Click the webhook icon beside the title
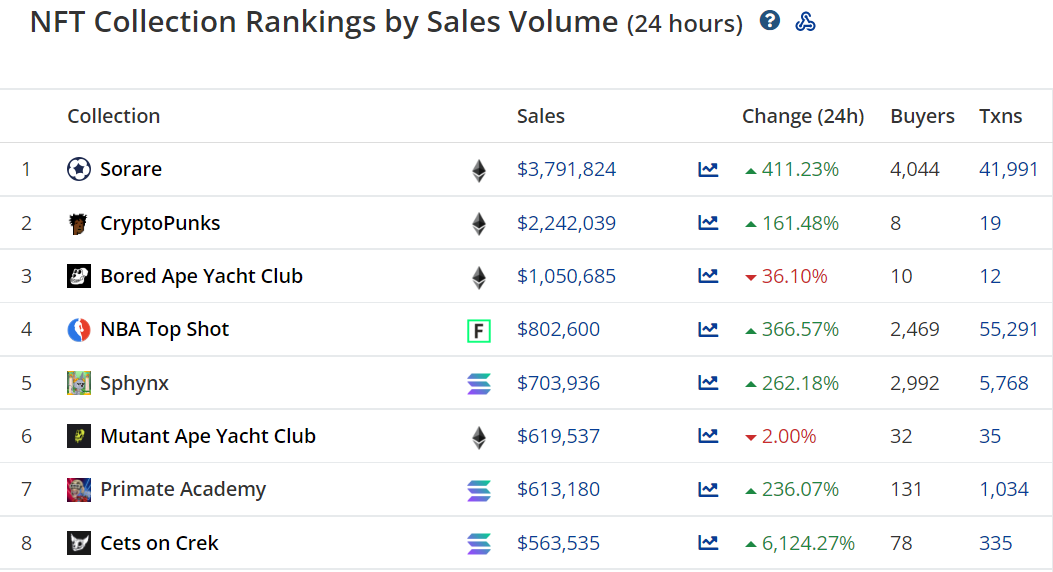 click(x=805, y=21)
